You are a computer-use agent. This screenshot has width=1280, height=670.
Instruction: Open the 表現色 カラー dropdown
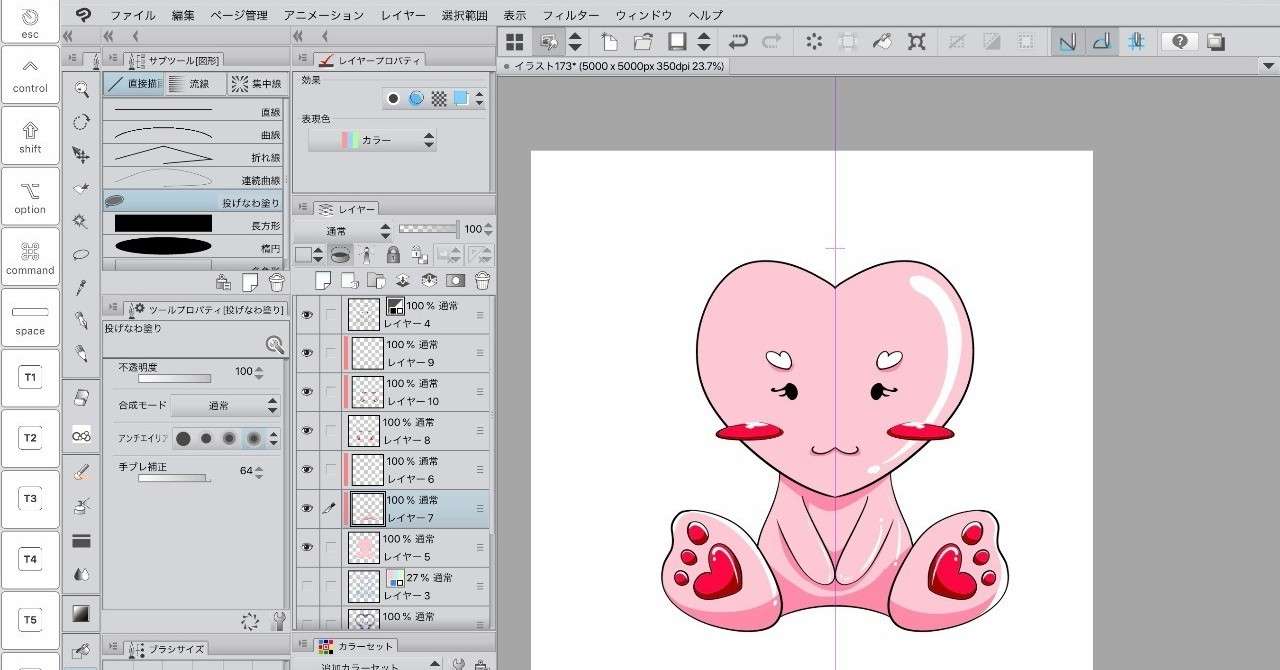point(372,140)
